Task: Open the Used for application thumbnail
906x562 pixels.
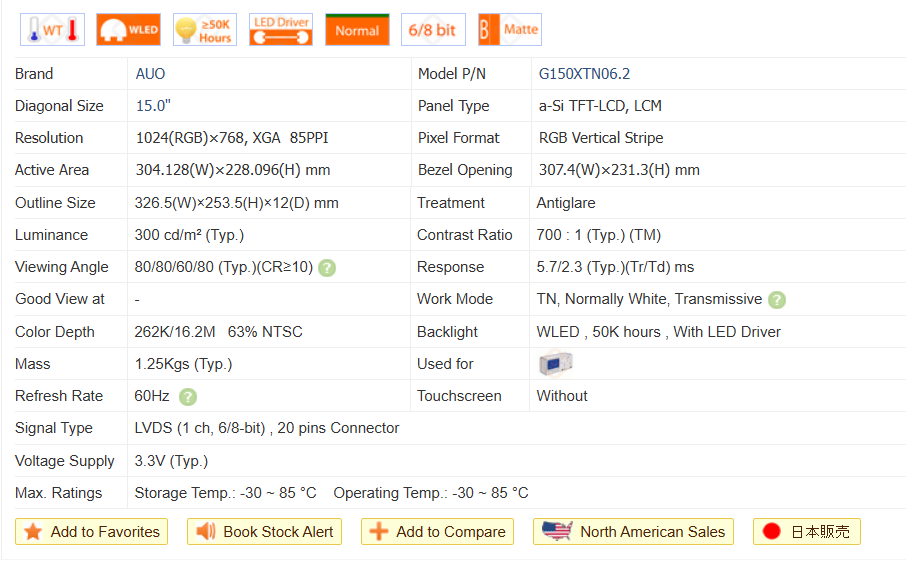Action: (x=555, y=364)
